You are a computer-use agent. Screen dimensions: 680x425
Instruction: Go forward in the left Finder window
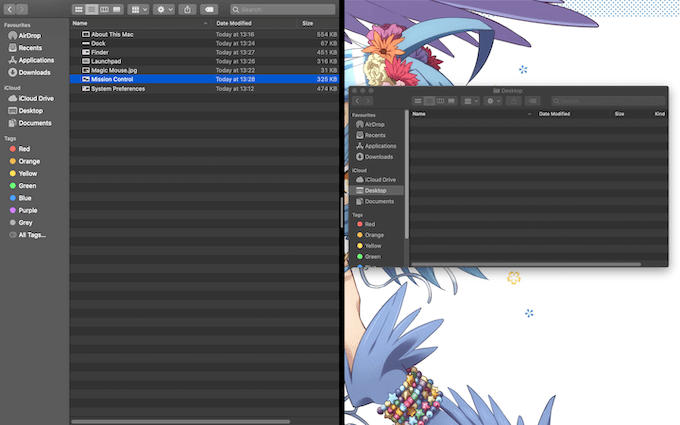pos(22,9)
